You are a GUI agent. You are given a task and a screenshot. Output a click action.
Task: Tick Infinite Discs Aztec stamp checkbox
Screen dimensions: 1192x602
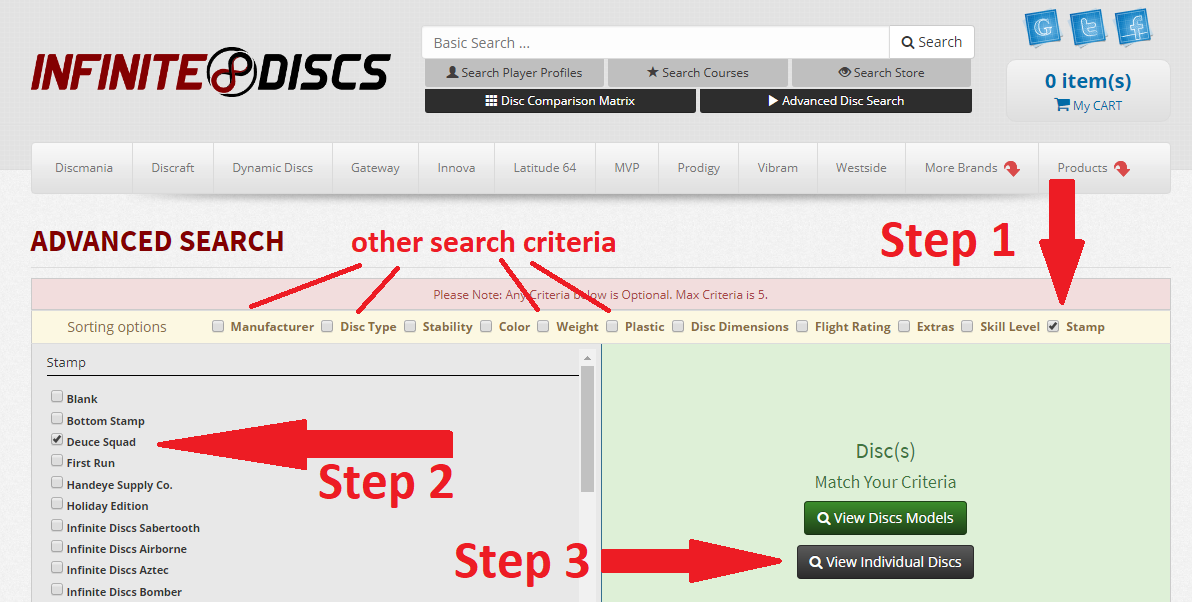click(57, 568)
